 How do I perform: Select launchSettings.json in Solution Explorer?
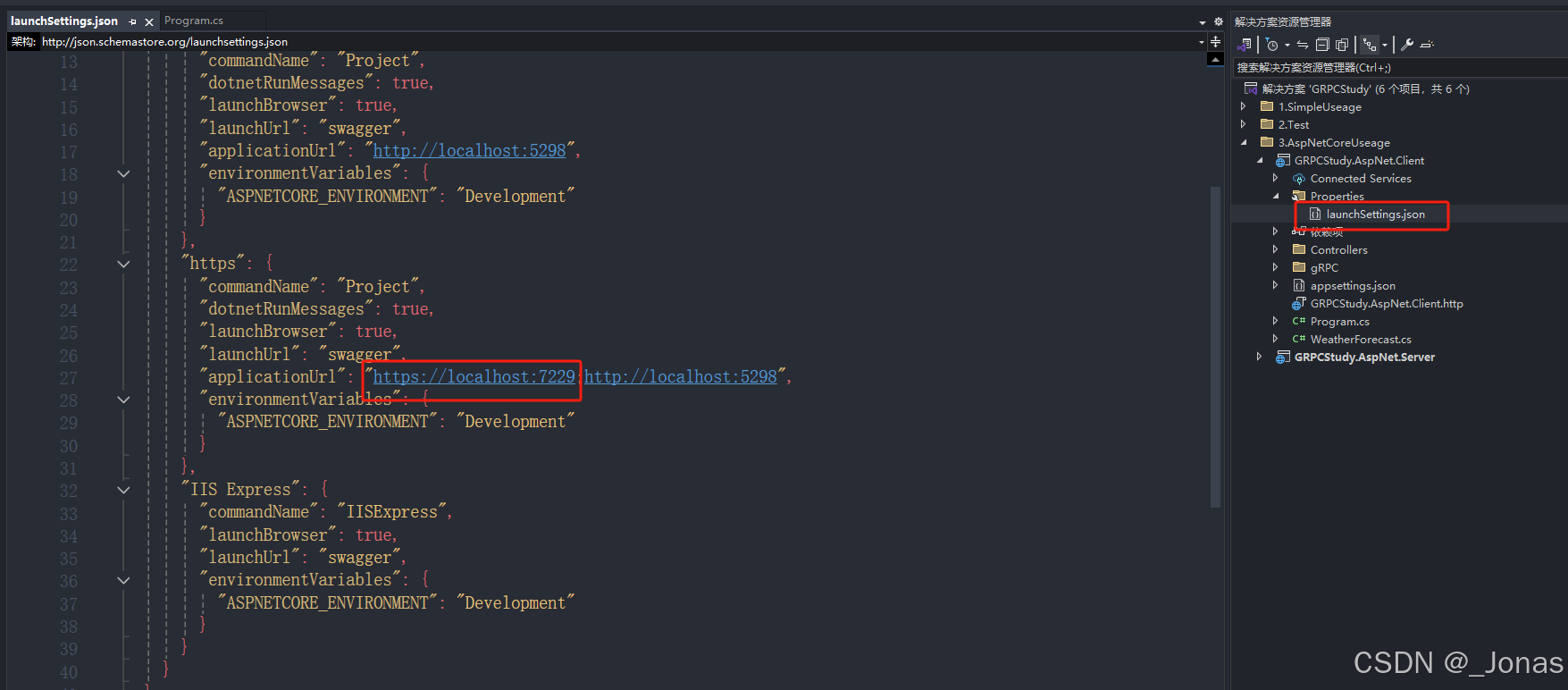[x=1375, y=215]
